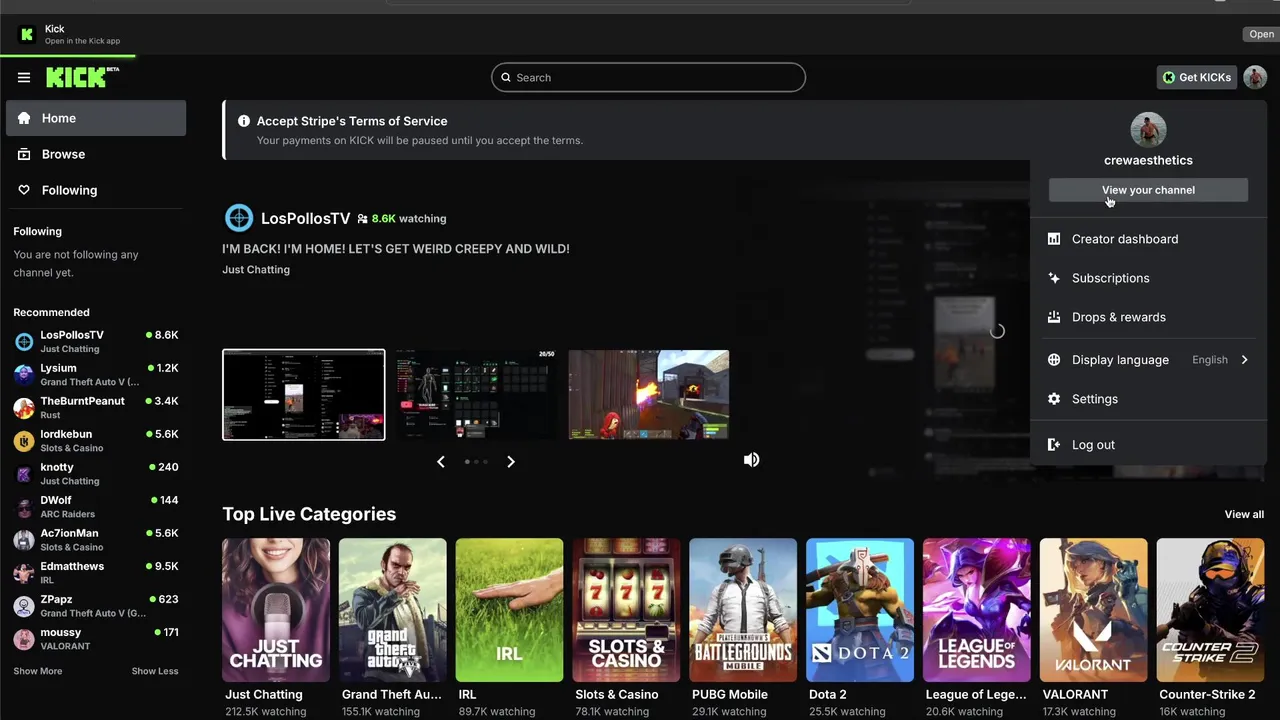
Task: Open Grand Theft Auto V category card
Action: point(393,610)
